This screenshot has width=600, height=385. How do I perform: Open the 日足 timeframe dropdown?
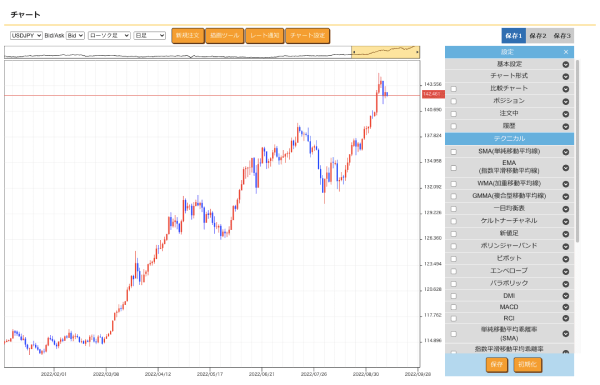point(149,36)
